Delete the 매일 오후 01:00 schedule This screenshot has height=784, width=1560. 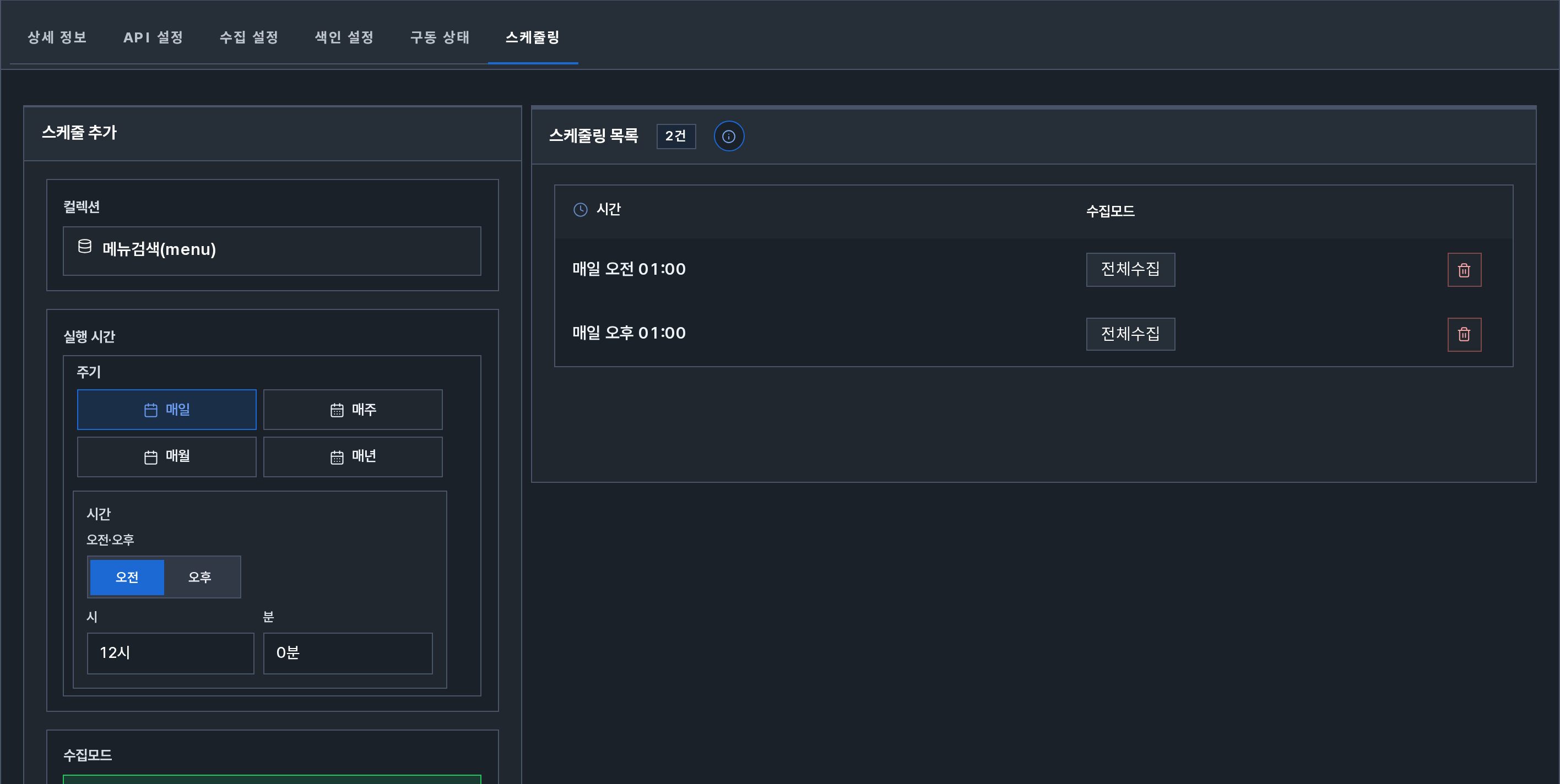(x=1464, y=334)
